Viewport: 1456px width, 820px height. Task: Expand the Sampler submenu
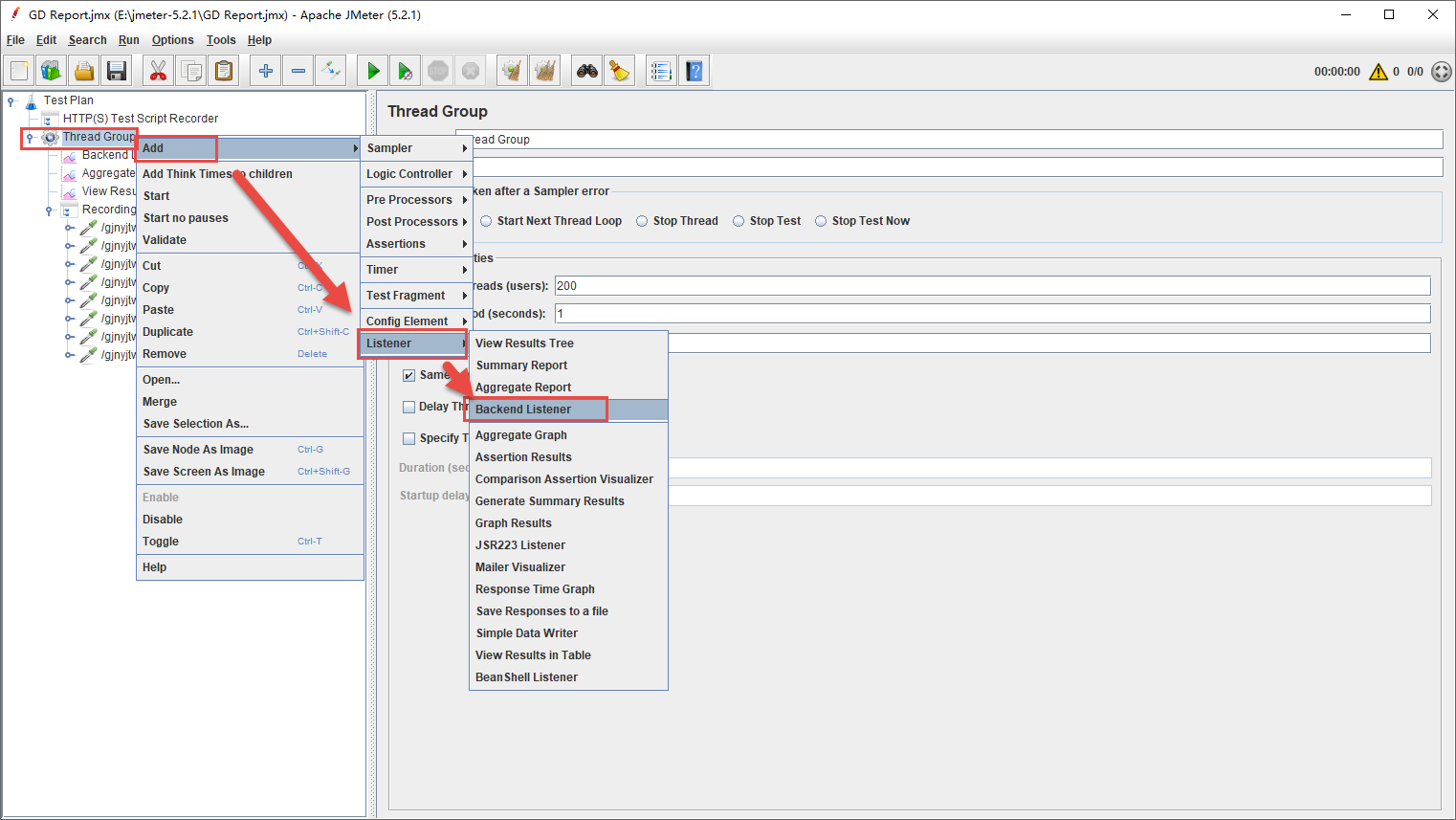[x=416, y=148]
